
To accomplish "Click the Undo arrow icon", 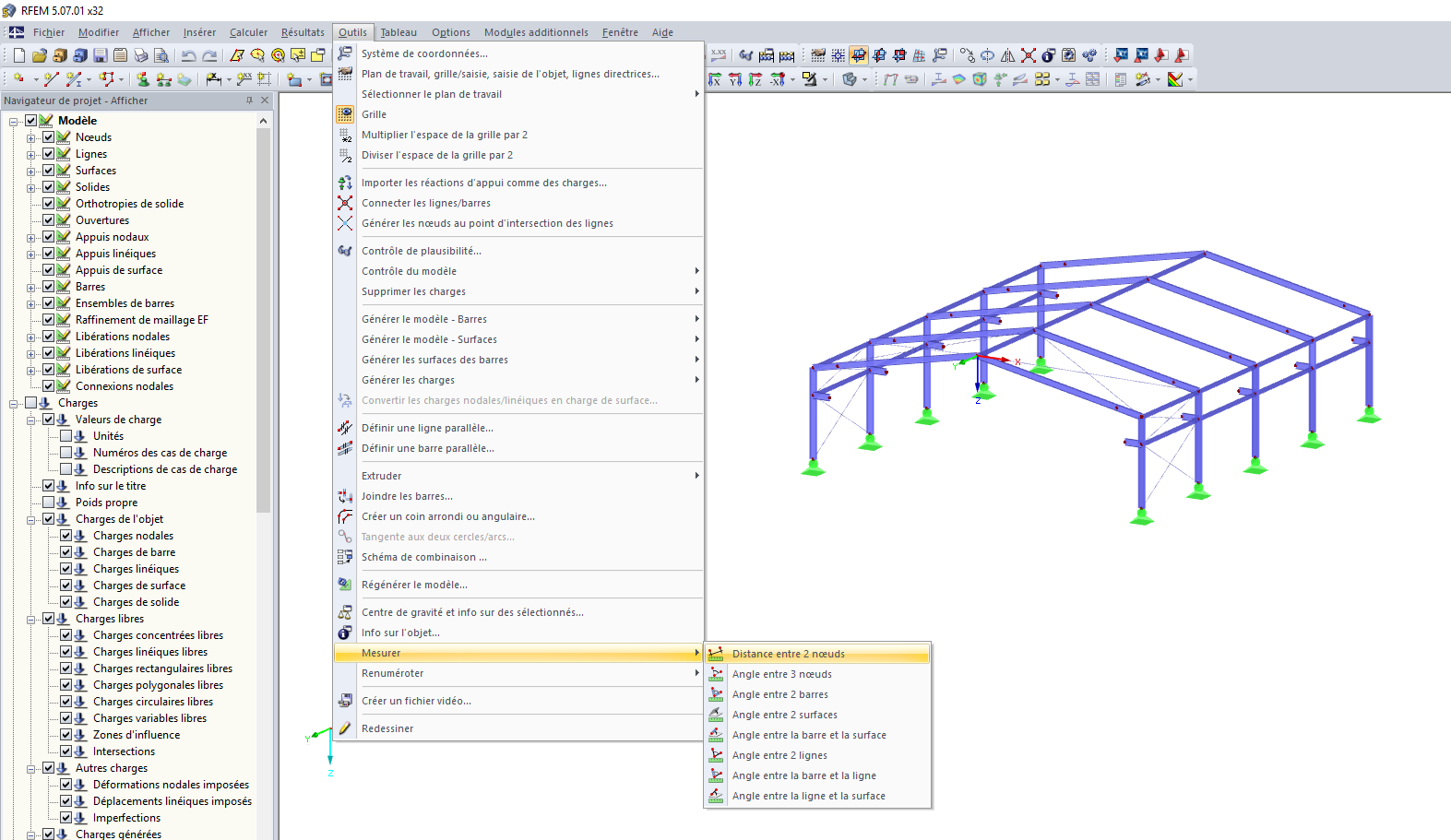I will pyautogui.click(x=188, y=55).
